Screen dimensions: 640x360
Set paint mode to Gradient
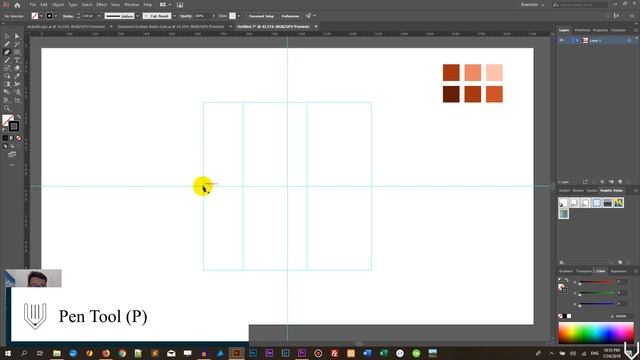[12, 138]
